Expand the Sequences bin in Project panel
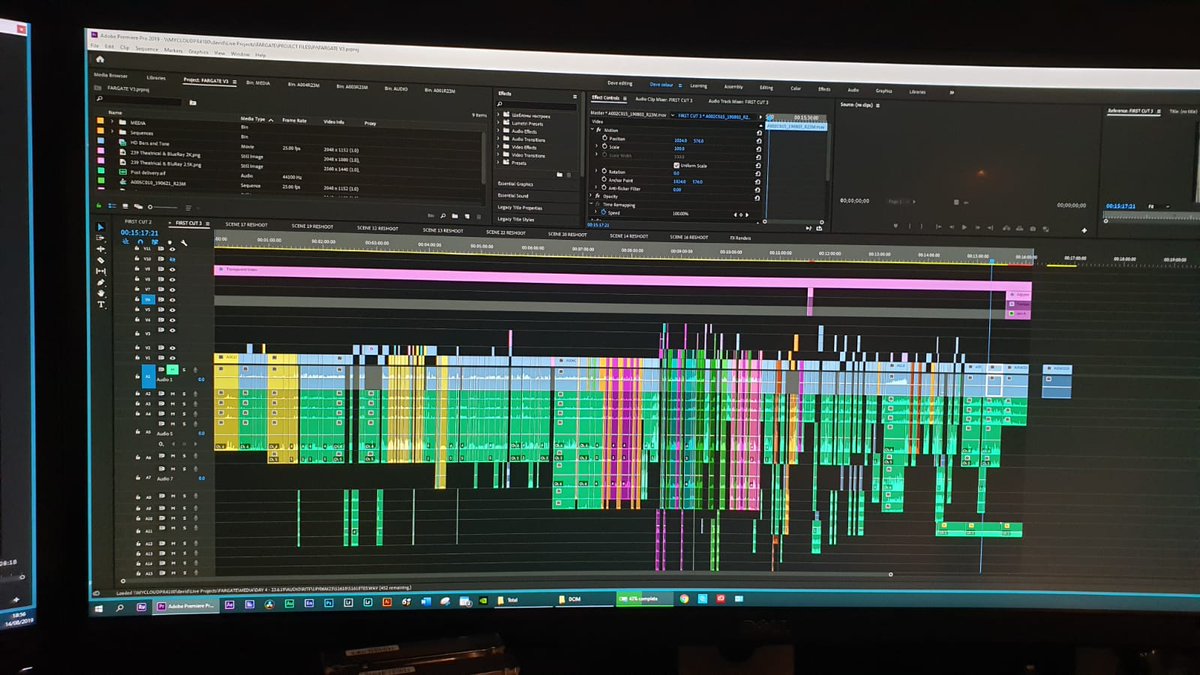Image resolution: width=1200 pixels, height=675 pixels. (x=112, y=131)
